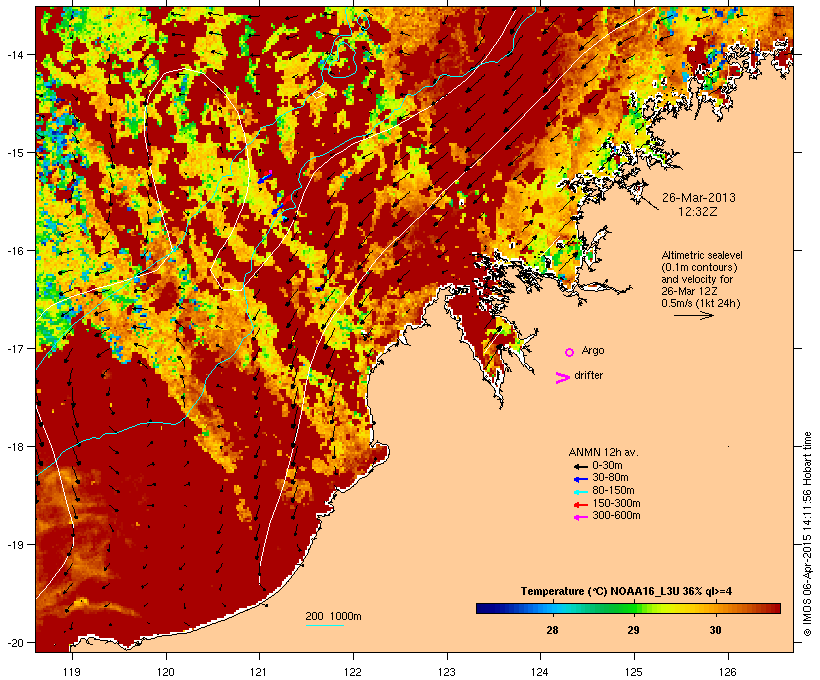The image size is (820, 680).
Task: Click the '121' longitude axis label
Action: click(x=259, y=672)
